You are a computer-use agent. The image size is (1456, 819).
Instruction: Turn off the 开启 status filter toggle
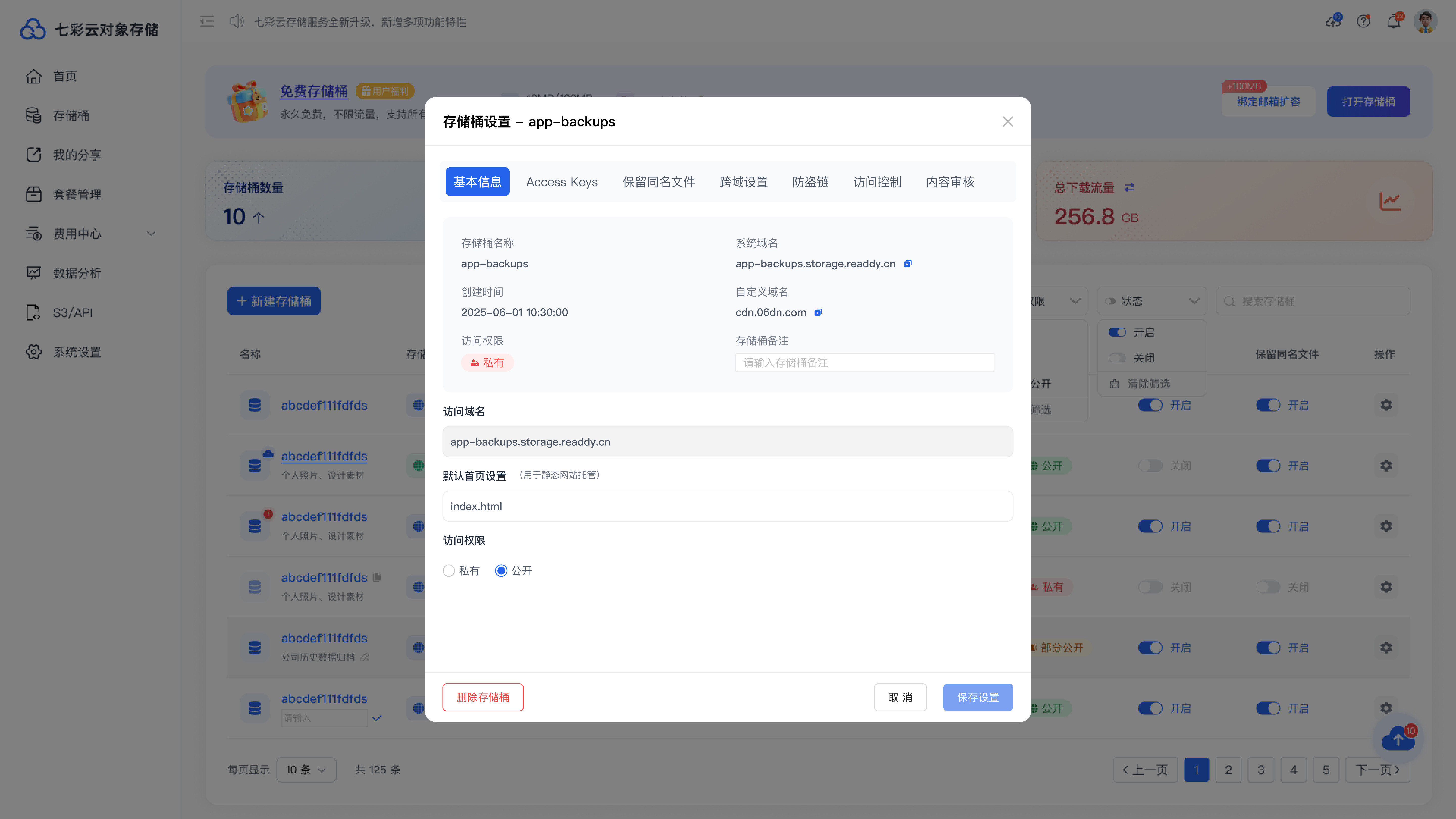coord(1118,332)
